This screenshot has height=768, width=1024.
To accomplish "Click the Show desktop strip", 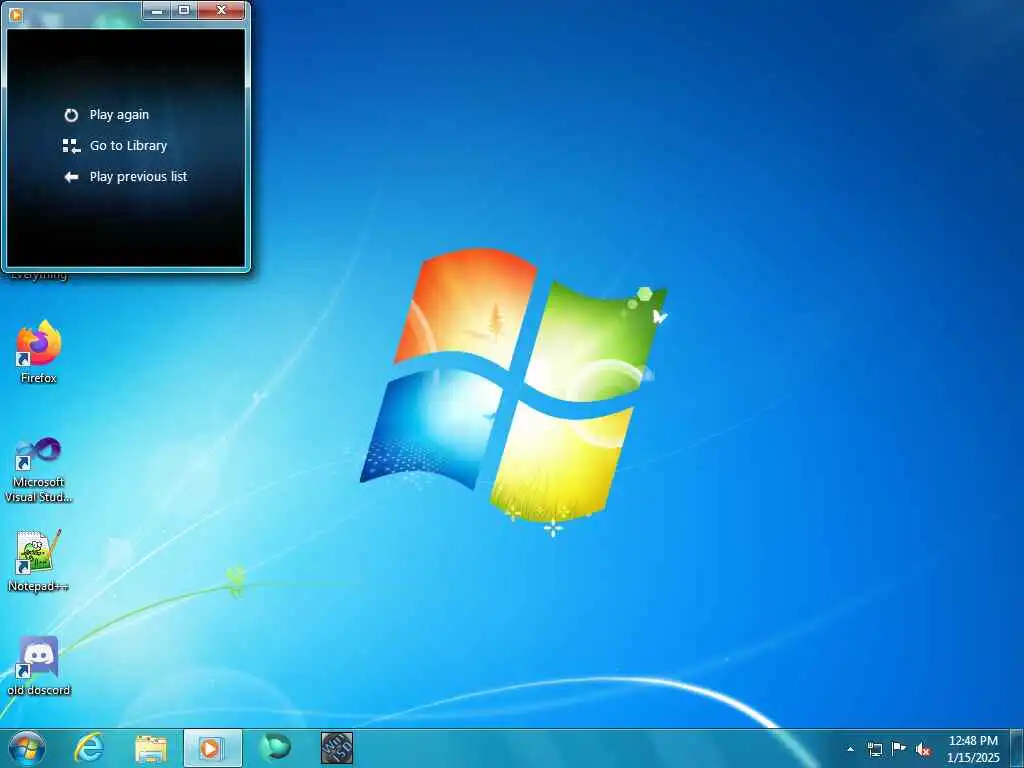I will point(1017,748).
